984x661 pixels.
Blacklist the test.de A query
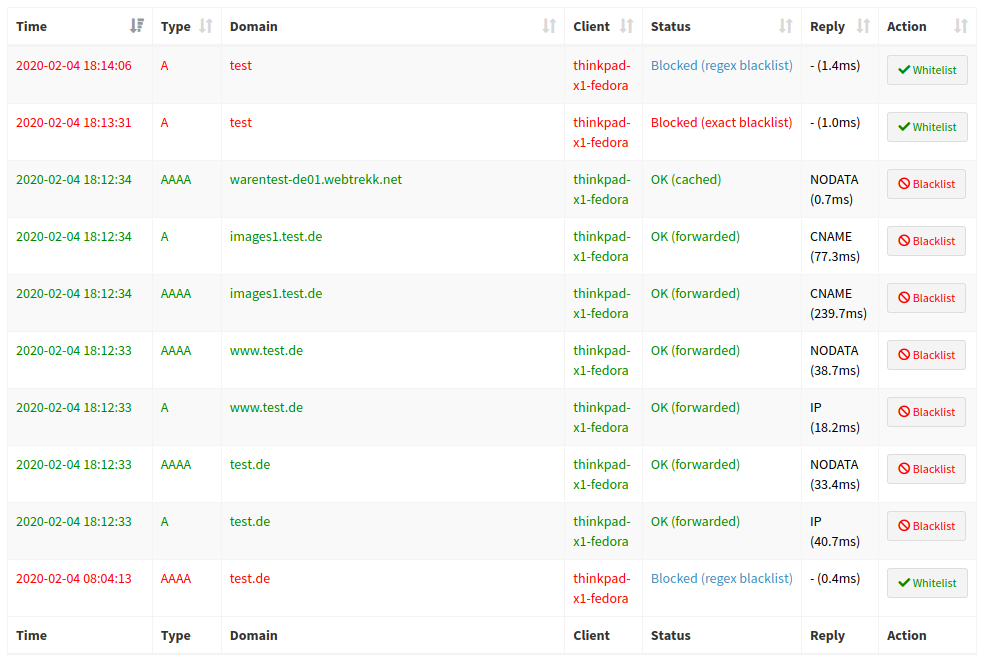click(926, 526)
